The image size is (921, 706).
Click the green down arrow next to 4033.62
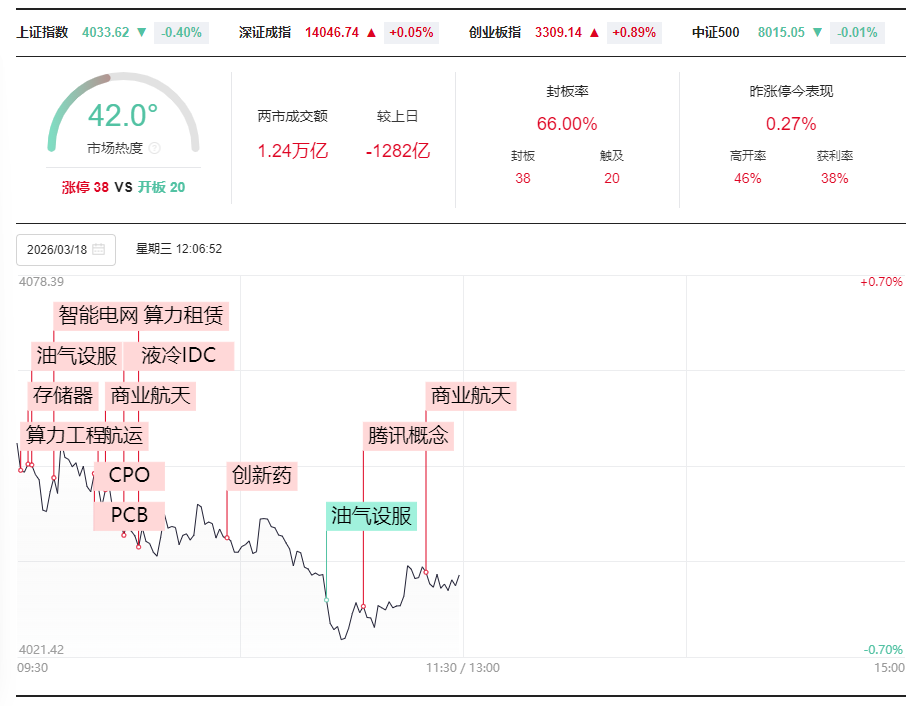tap(141, 32)
